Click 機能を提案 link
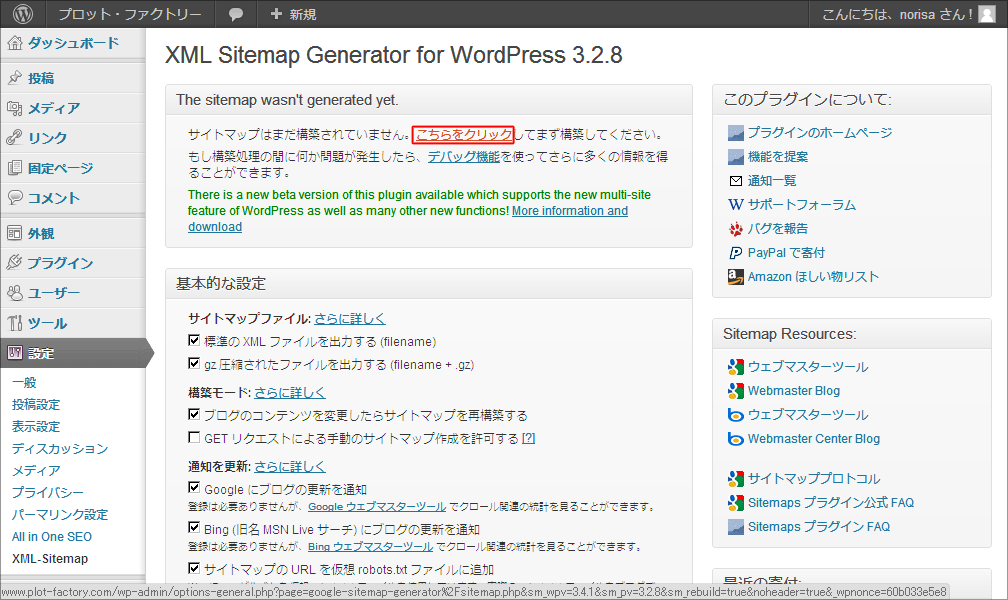This screenshot has width=1008, height=600. pyautogui.click(x=778, y=156)
